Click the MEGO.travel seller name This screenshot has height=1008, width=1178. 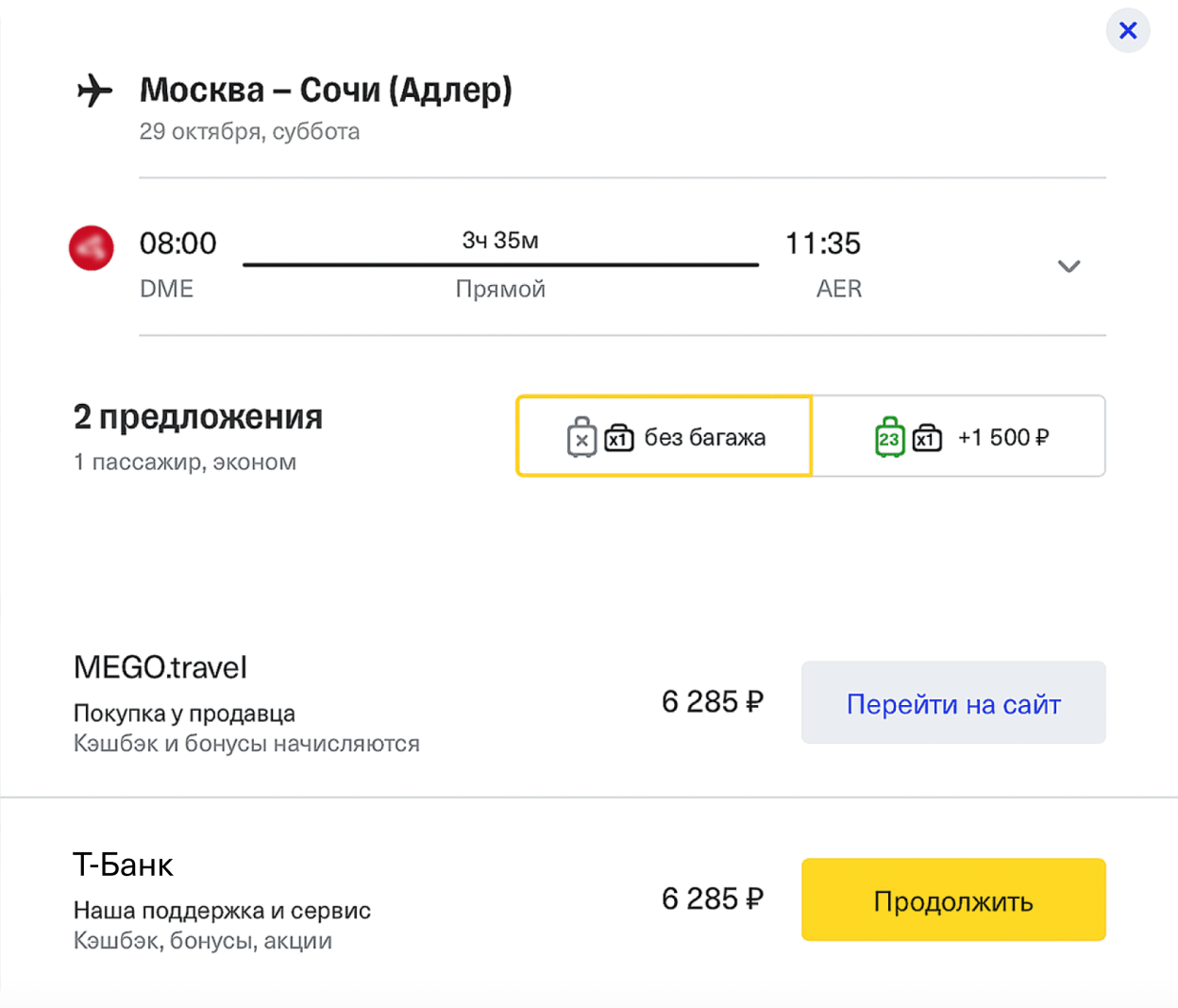pyautogui.click(x=160, y=667)
